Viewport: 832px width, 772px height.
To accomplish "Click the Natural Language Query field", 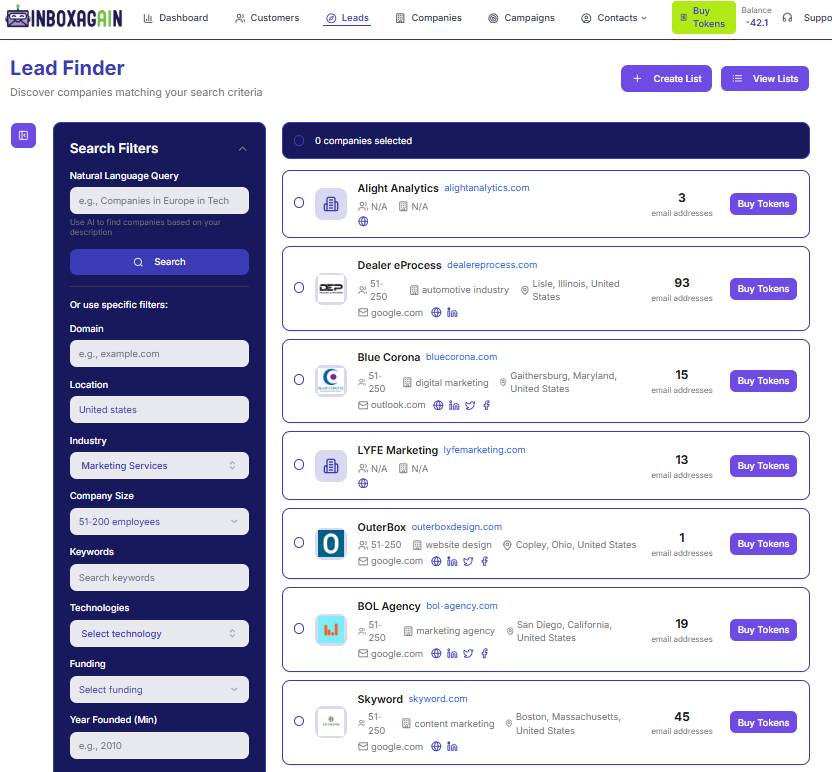I will 159,201.
